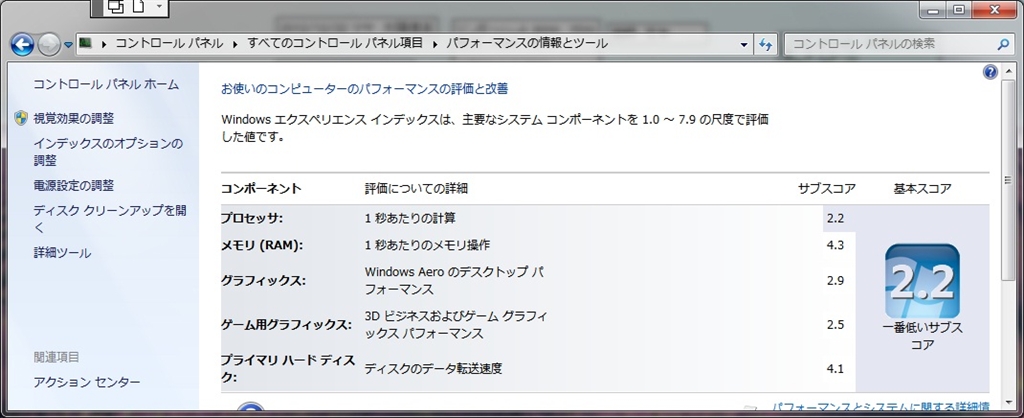Screen dimensions: 1024x418
Task: Open the address bar history dropdown
Action: [x=744, y=44]
